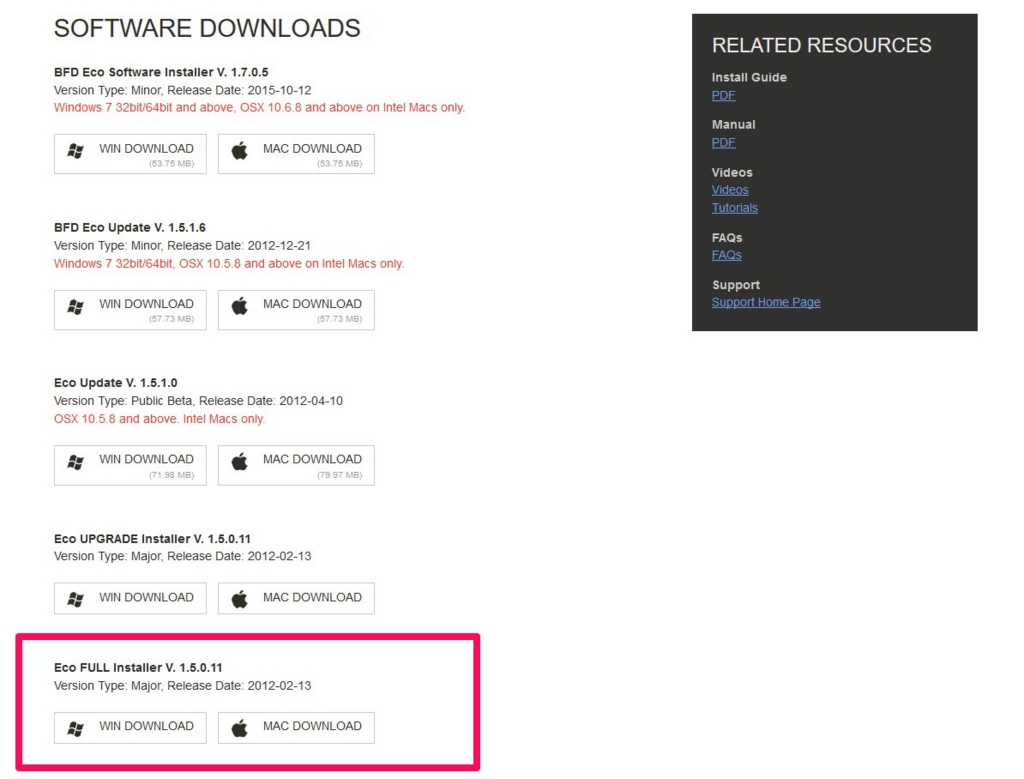This screenshot has height=779, width=1024.
Task: Download MAC version of BFD Eco Update 1.5.1.6
Action: coord(296,310)
